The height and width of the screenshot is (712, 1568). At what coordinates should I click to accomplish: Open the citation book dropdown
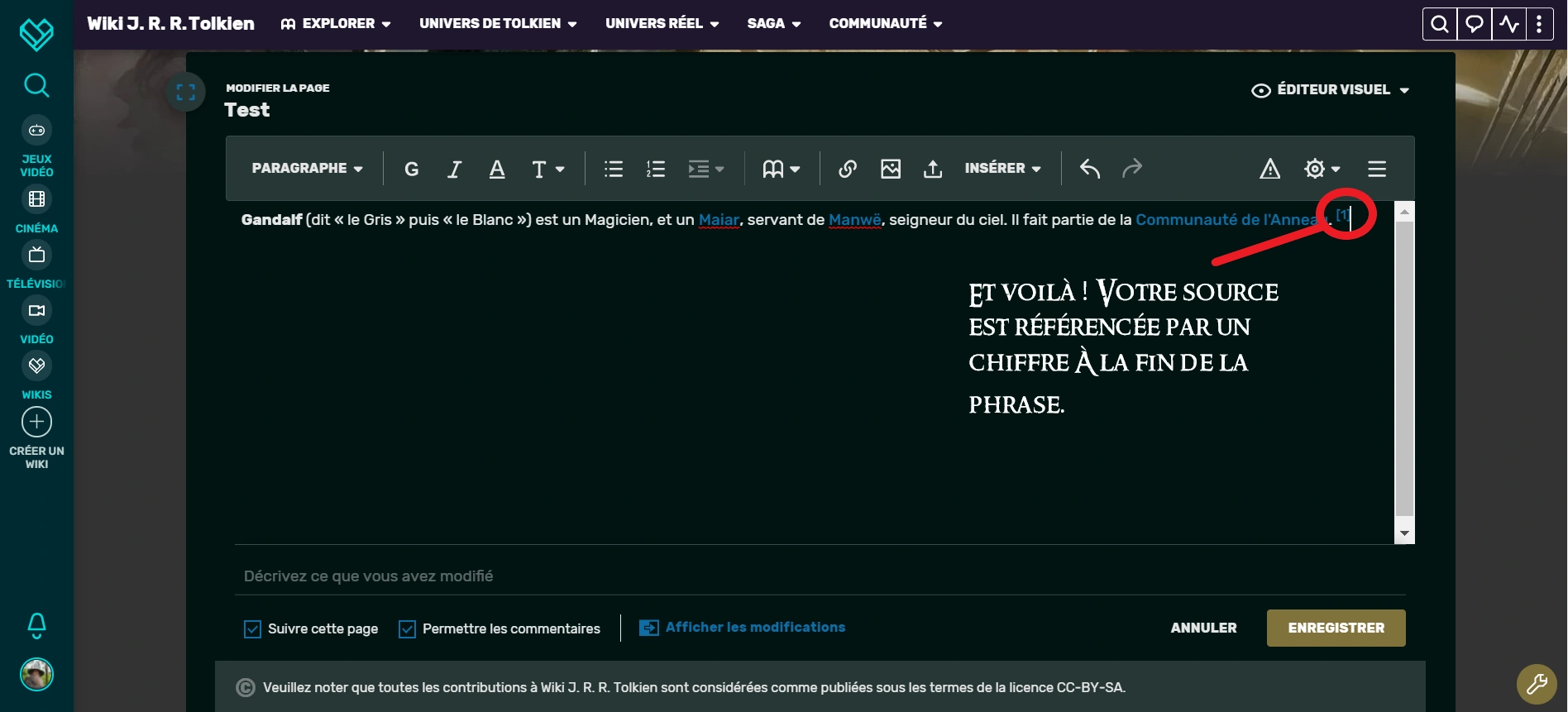(x=782, y=169)
